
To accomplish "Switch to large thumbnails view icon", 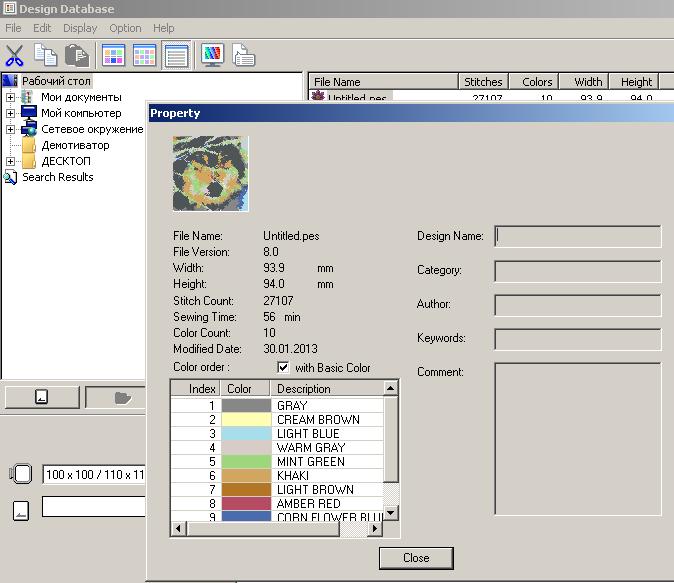I will [x=114, y=55].
